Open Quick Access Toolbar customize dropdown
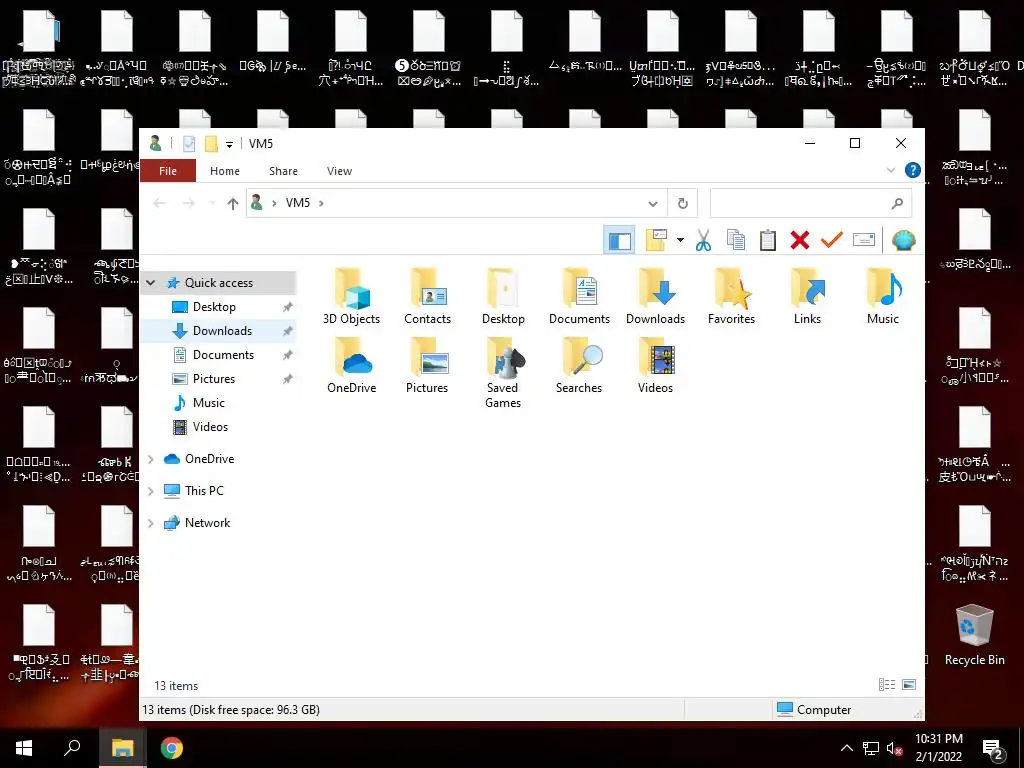The height and width of the screenshot is (768, 1024). coord(229,144)
